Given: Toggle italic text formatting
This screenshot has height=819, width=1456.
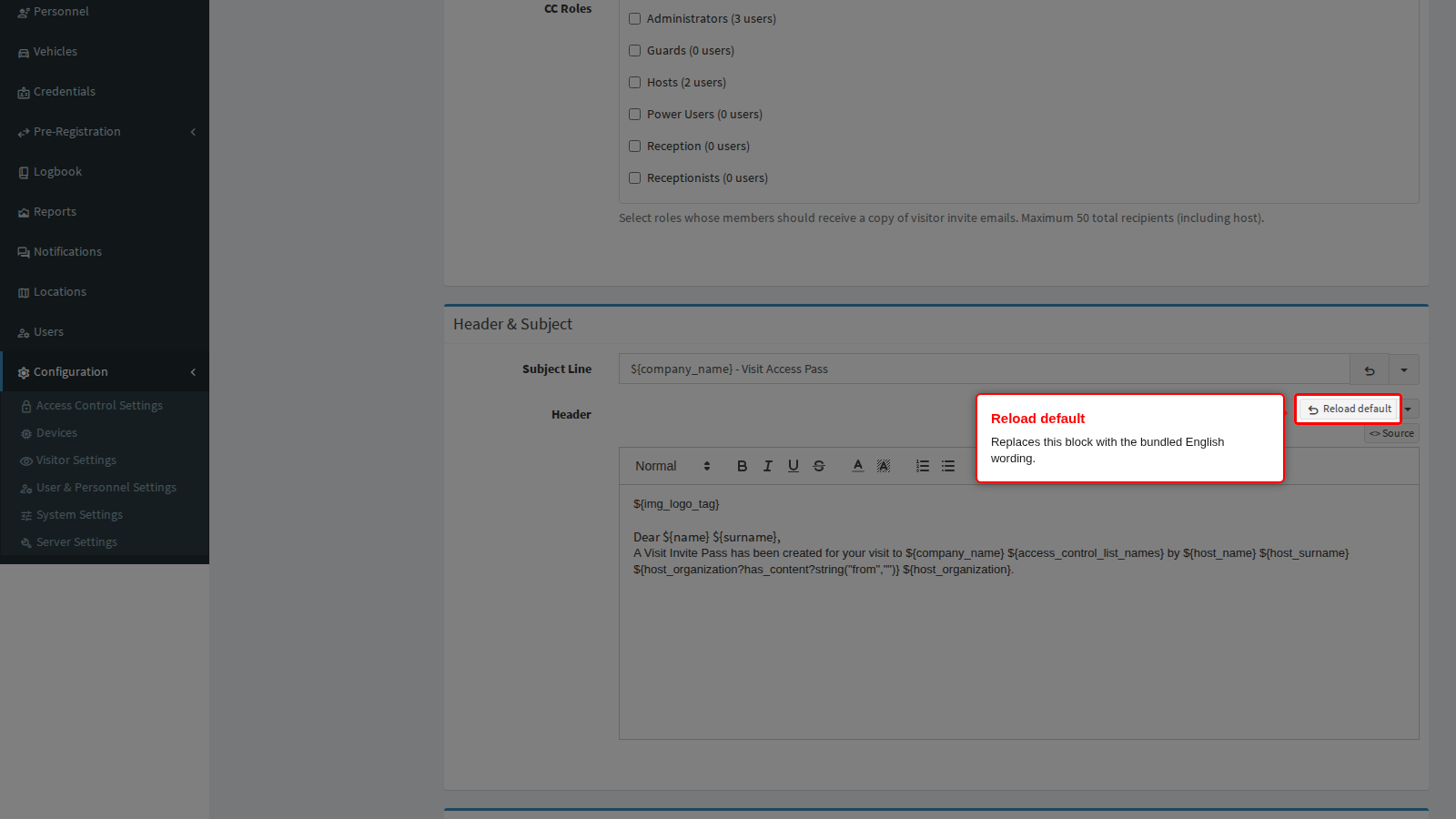Looking at the screenshot, I should coord(767,466).
